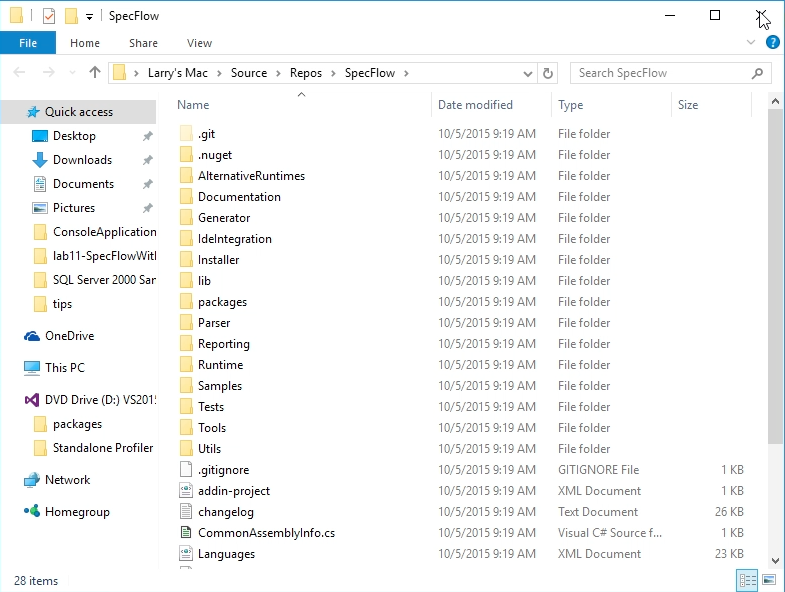Viewport: 785px width, 592px height.
Task: Open the View ribbon tab
Action: pos(199,43)
